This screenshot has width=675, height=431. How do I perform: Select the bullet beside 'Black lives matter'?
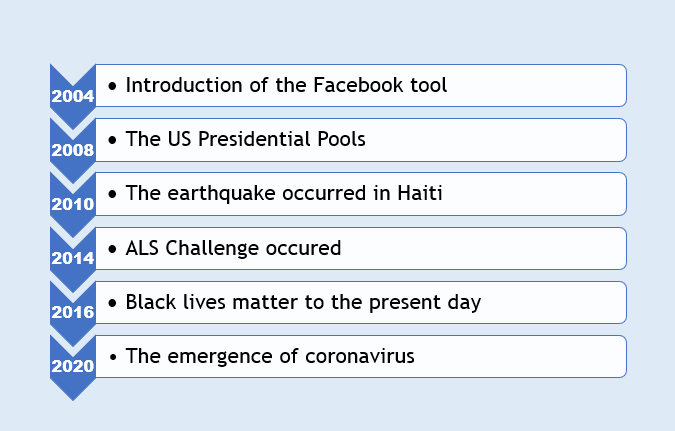[112, 302]
